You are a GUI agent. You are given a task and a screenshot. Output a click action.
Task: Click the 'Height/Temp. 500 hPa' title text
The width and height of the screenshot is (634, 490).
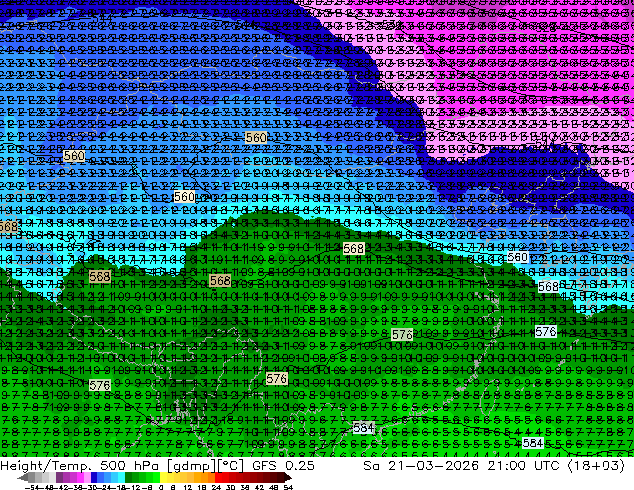[79, 465]
